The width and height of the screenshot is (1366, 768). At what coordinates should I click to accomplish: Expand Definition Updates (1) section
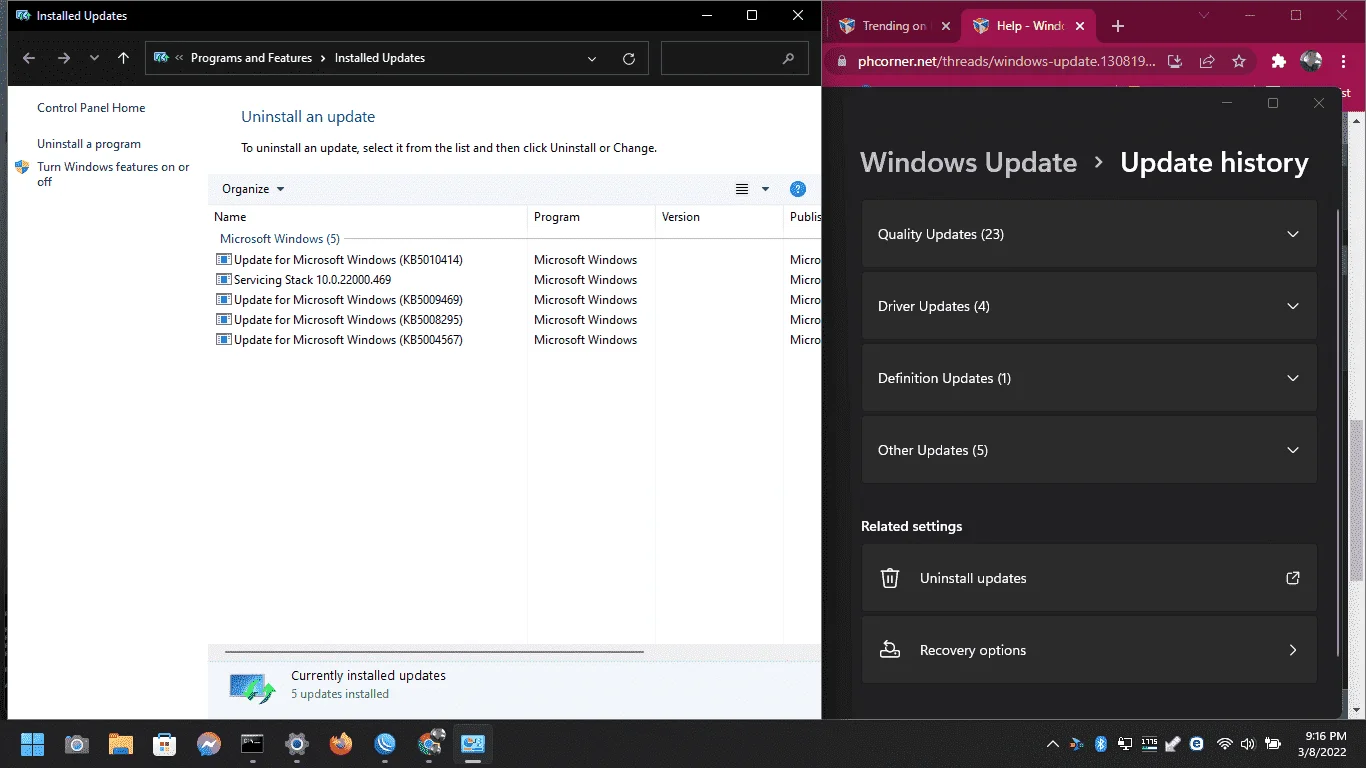[1089, 378]
